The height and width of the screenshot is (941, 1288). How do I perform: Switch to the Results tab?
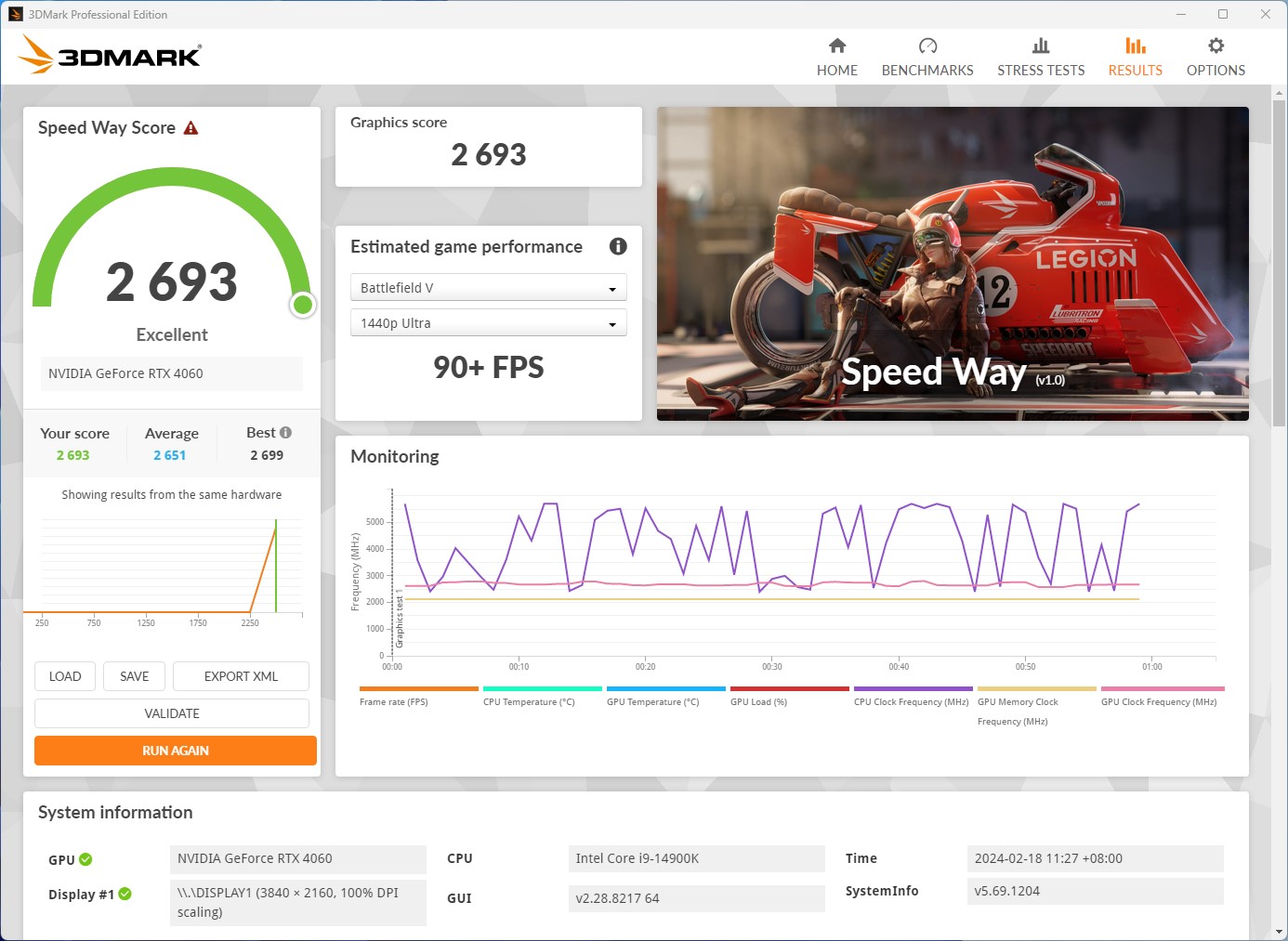1135,56
